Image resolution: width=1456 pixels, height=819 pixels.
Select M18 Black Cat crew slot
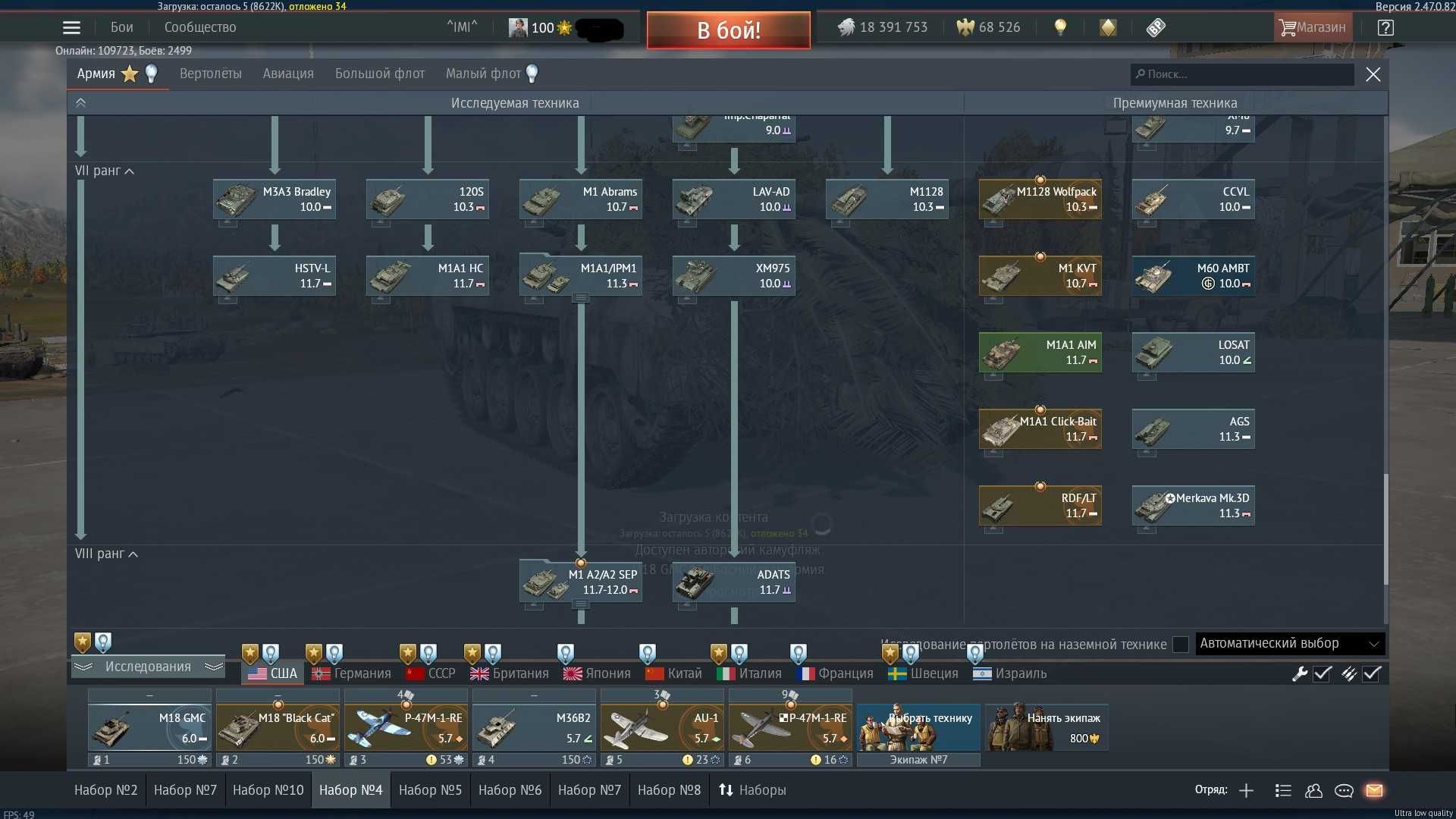pyautogui.click(x=278, y=729)
